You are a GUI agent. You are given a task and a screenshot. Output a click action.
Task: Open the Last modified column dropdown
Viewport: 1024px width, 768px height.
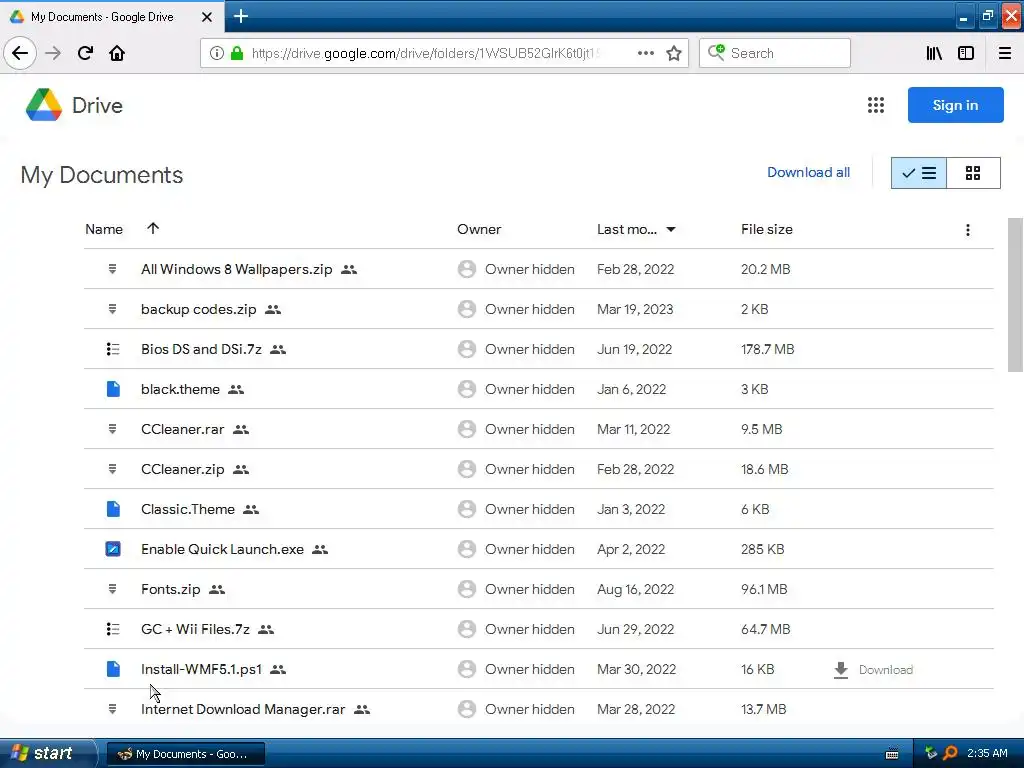coord(671,229)
